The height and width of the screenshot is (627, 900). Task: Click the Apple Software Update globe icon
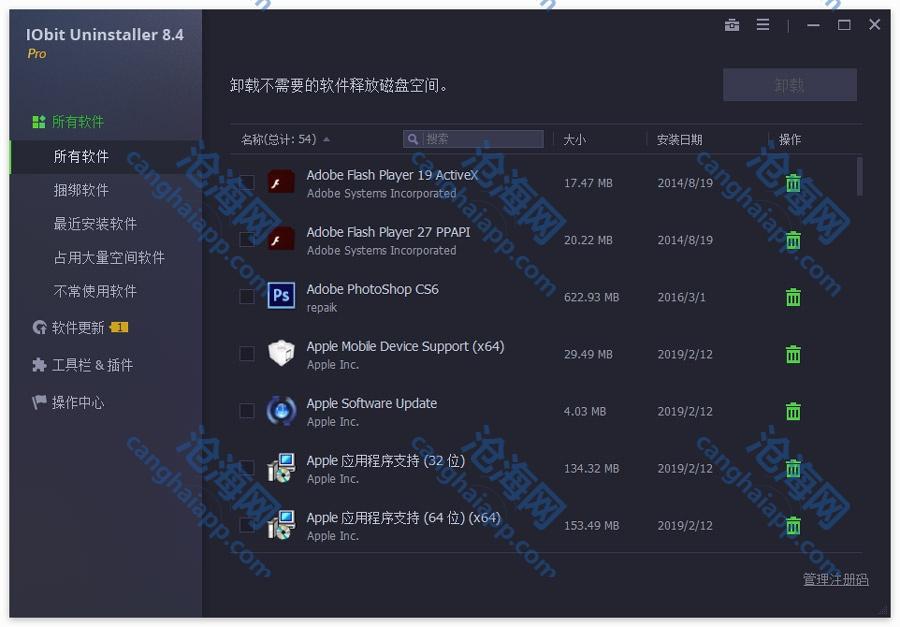pyautogui.click(x=281, y=411)
